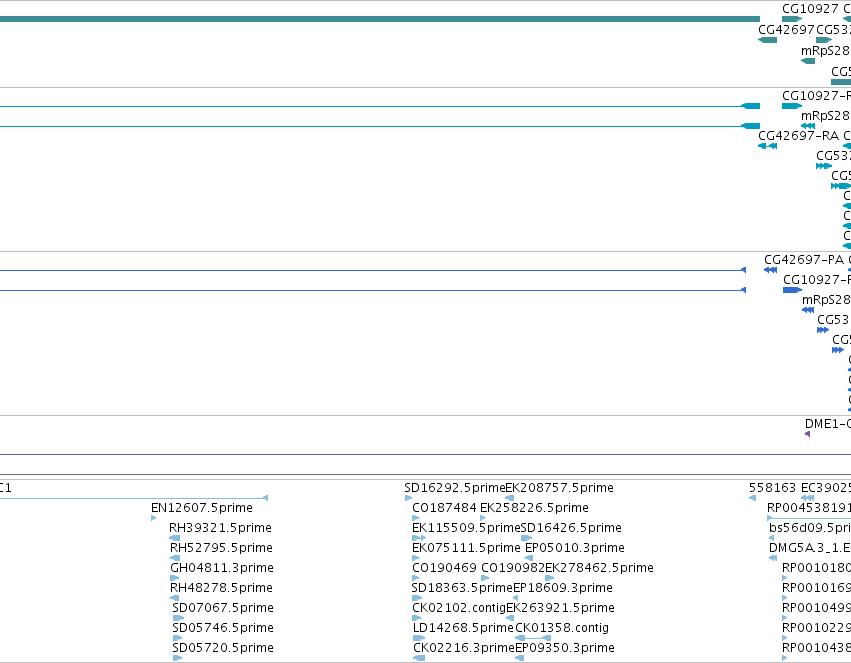
Task: Click the CK01358.contig label
Action: click(562, 628)
